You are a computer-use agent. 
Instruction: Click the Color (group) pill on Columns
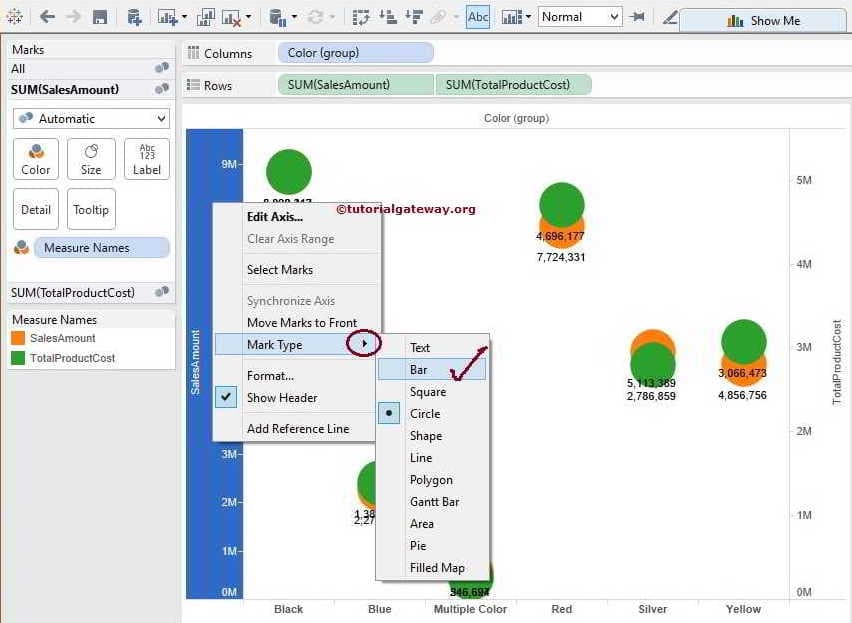pos(355,53)
